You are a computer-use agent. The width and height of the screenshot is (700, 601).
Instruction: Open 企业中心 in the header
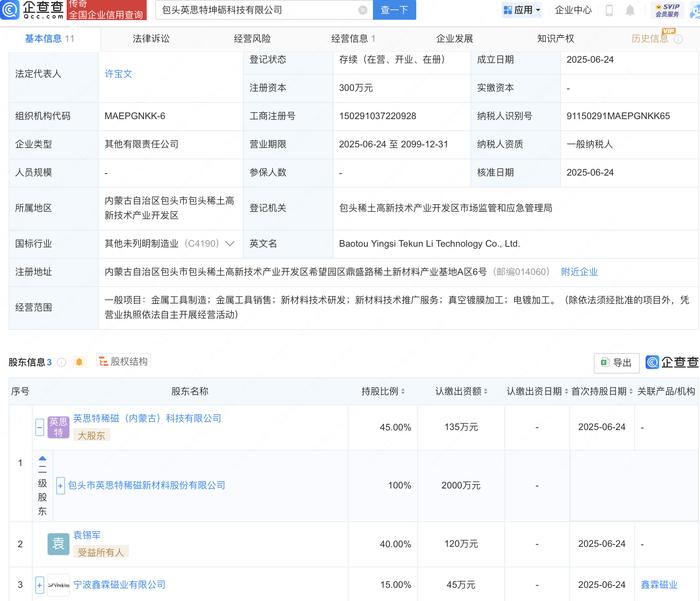[573, 10]
